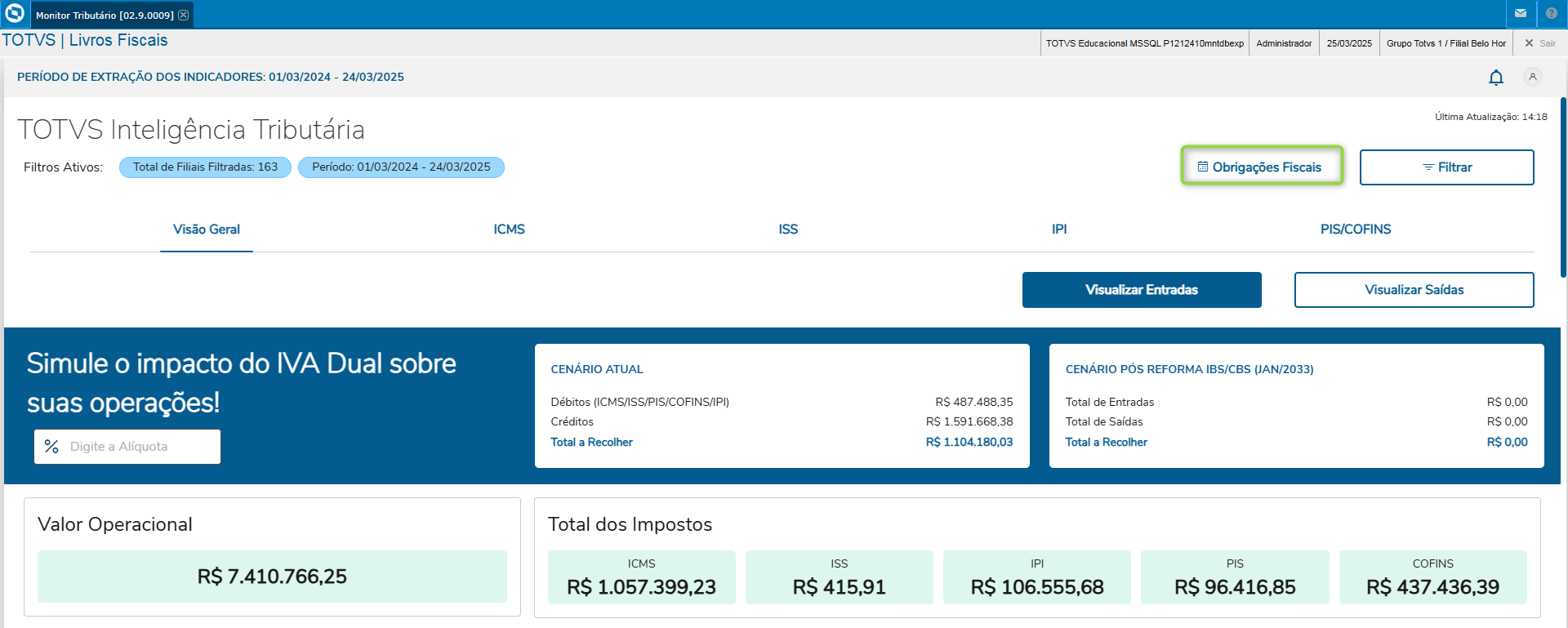Click the percent icon in the aliquot field
The height and width of the screenshot is (628, 1568).
tap(51, 447)
